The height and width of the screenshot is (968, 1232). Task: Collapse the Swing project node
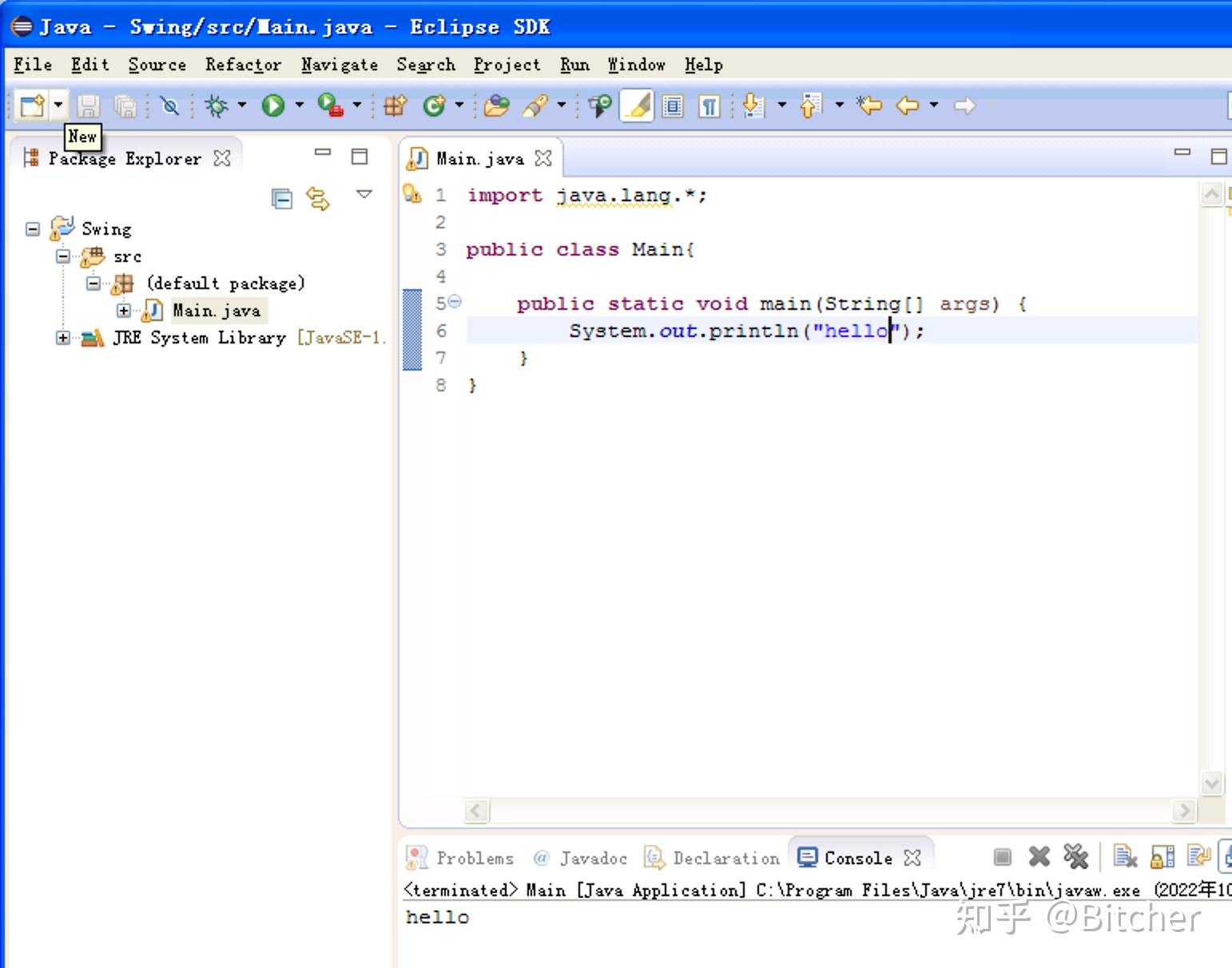(x=33, y=229)
